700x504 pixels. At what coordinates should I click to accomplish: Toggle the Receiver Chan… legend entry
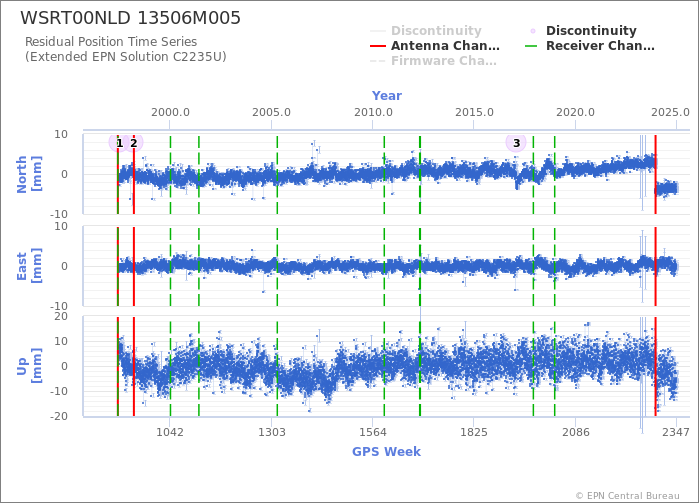590,46
